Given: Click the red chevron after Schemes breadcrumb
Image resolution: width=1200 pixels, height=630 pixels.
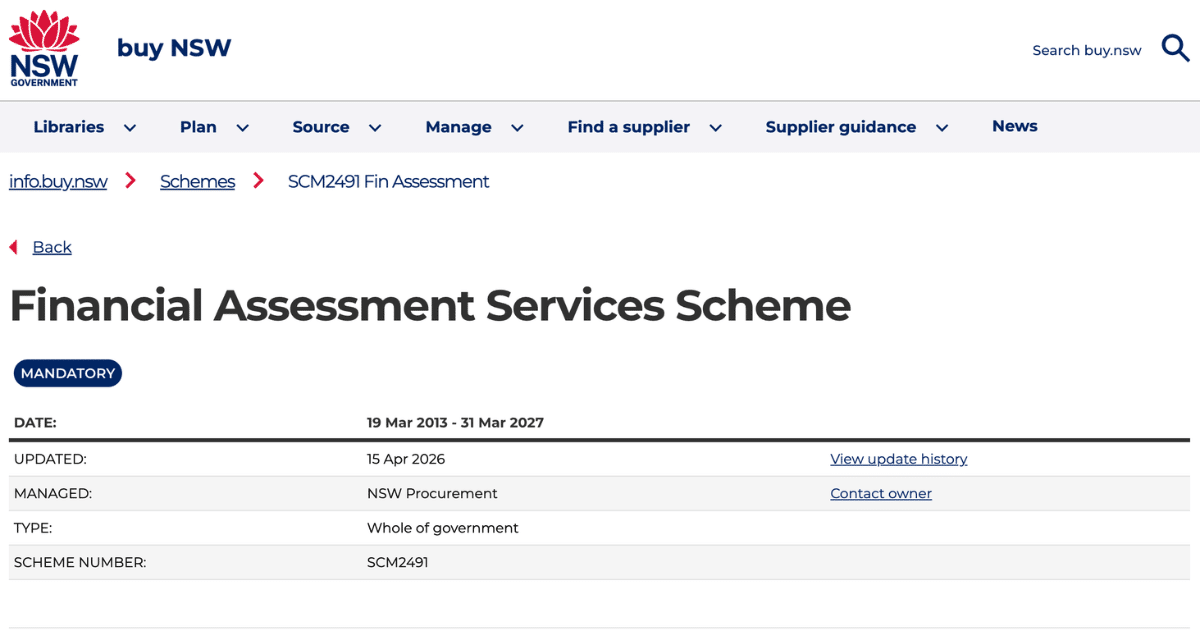Looking at the screenshot, I should click(x=258, y=181).
